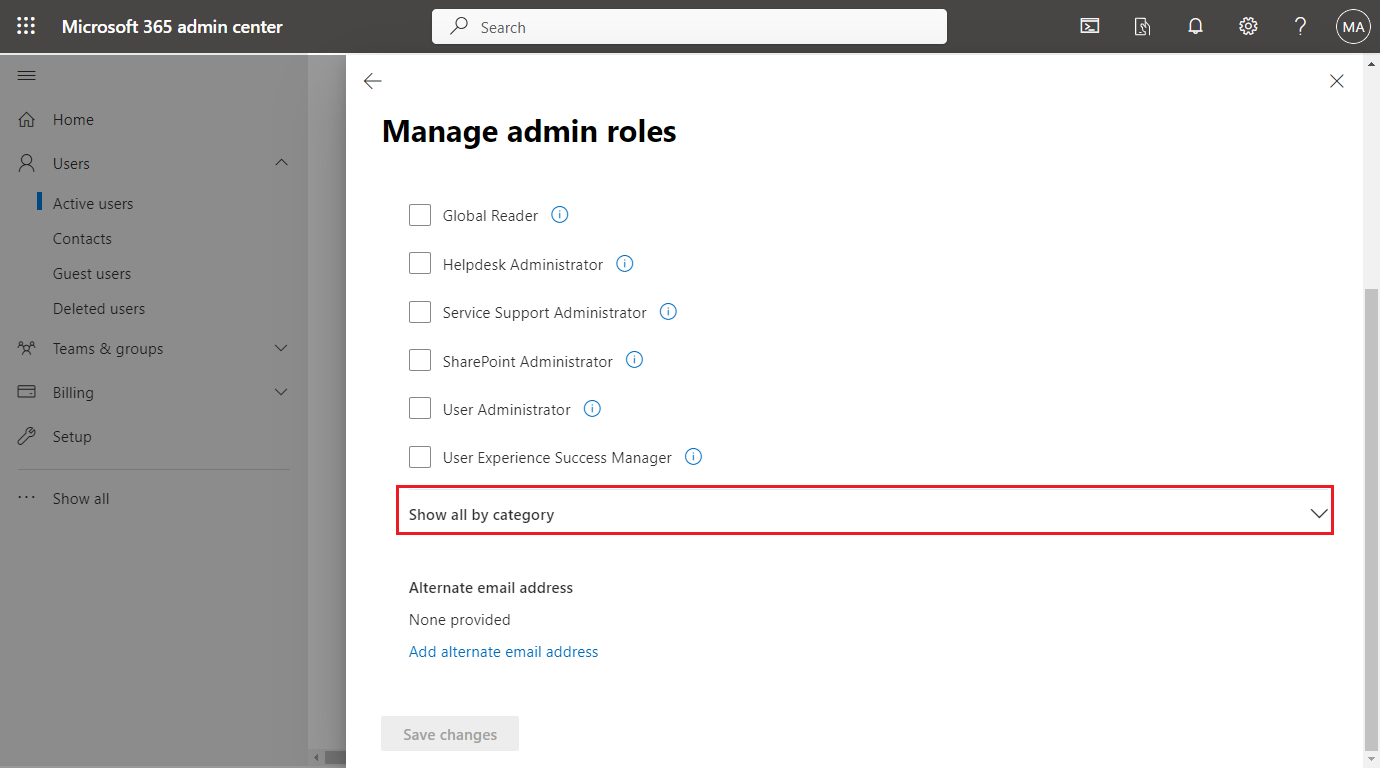
Task: Open the app launcher grid
Action: pyautogui.click(x=25, y=26)
